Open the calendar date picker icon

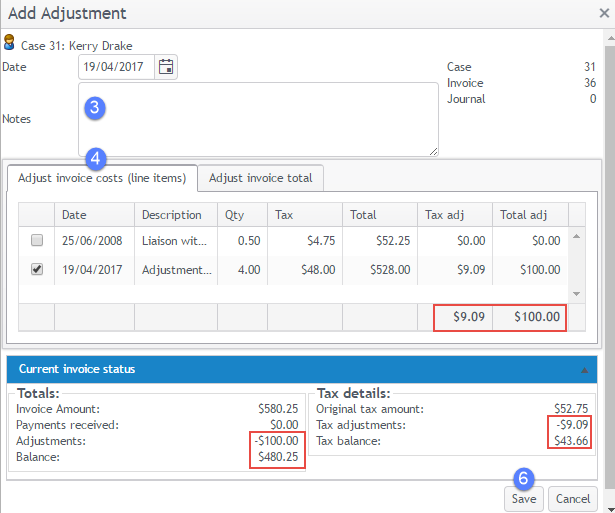[x=166, y=67]
